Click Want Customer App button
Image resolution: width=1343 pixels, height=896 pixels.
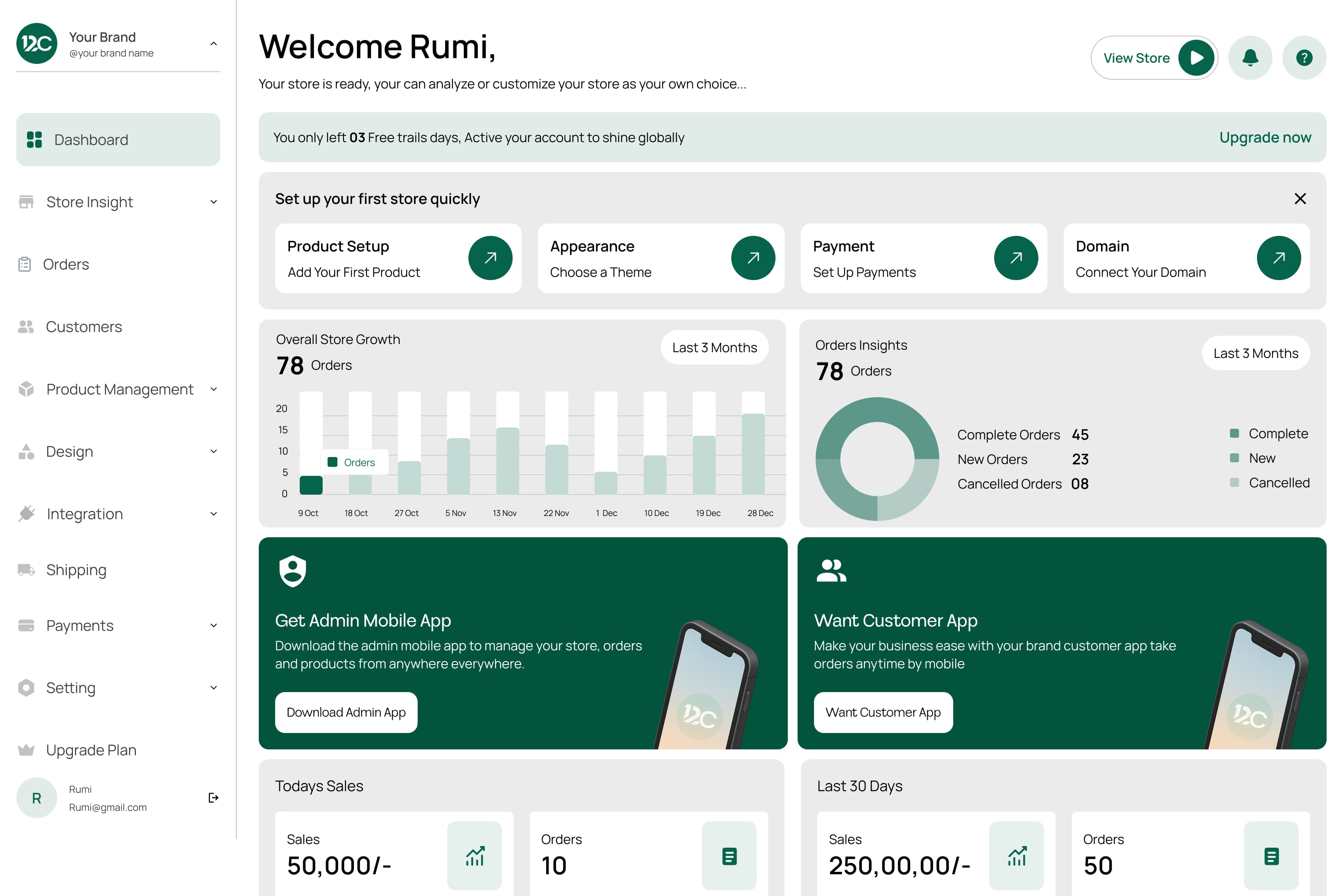coord(883,712)
